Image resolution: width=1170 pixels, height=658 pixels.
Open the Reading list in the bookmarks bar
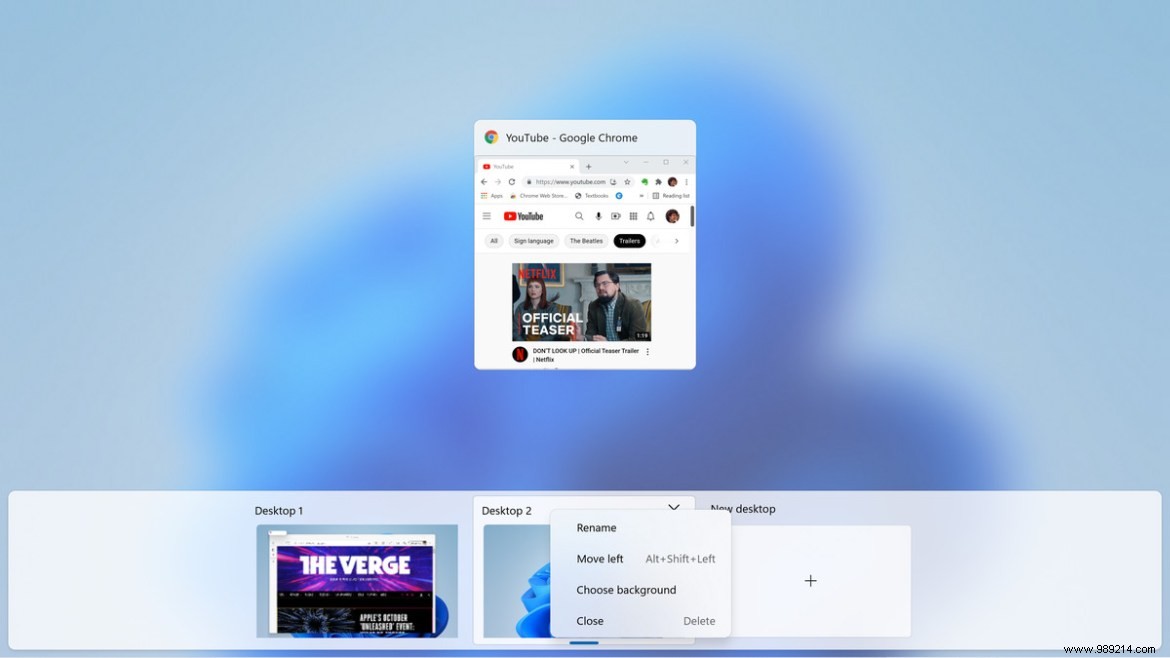(675, 196)
